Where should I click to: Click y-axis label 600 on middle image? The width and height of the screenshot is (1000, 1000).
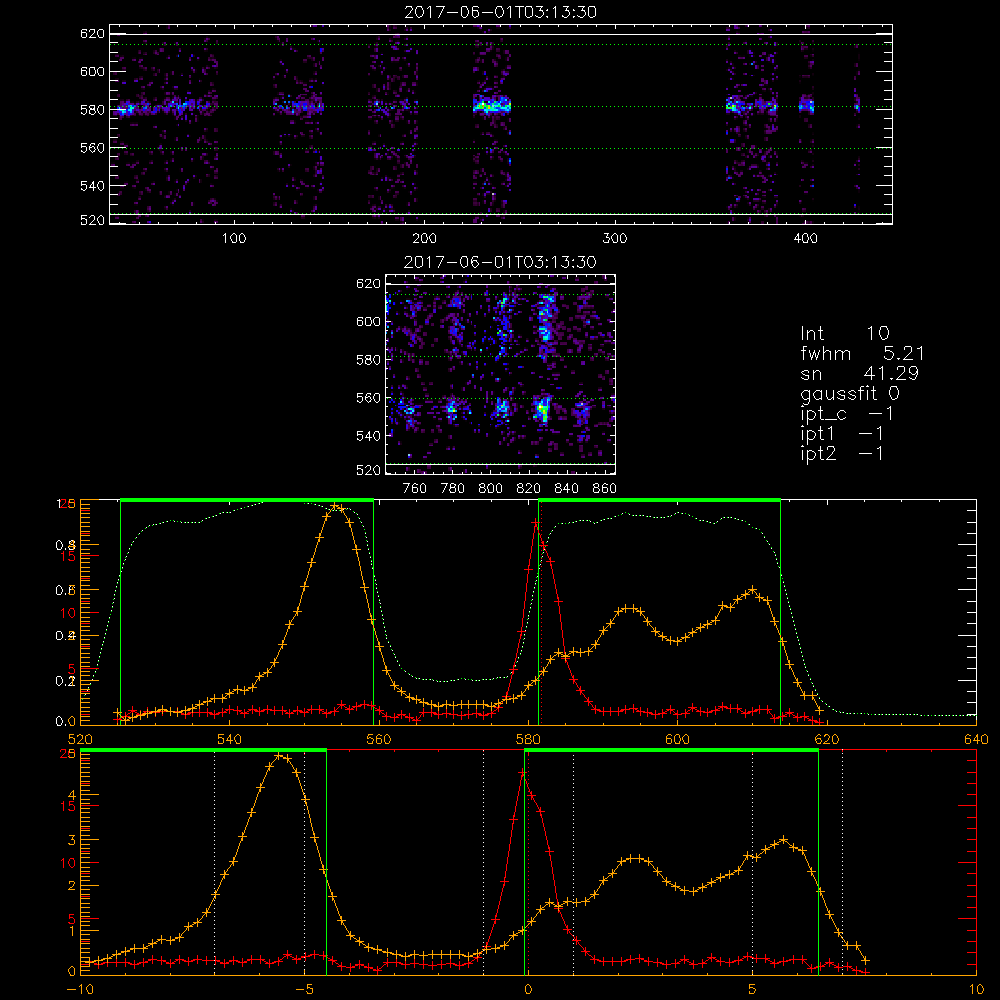368,321
